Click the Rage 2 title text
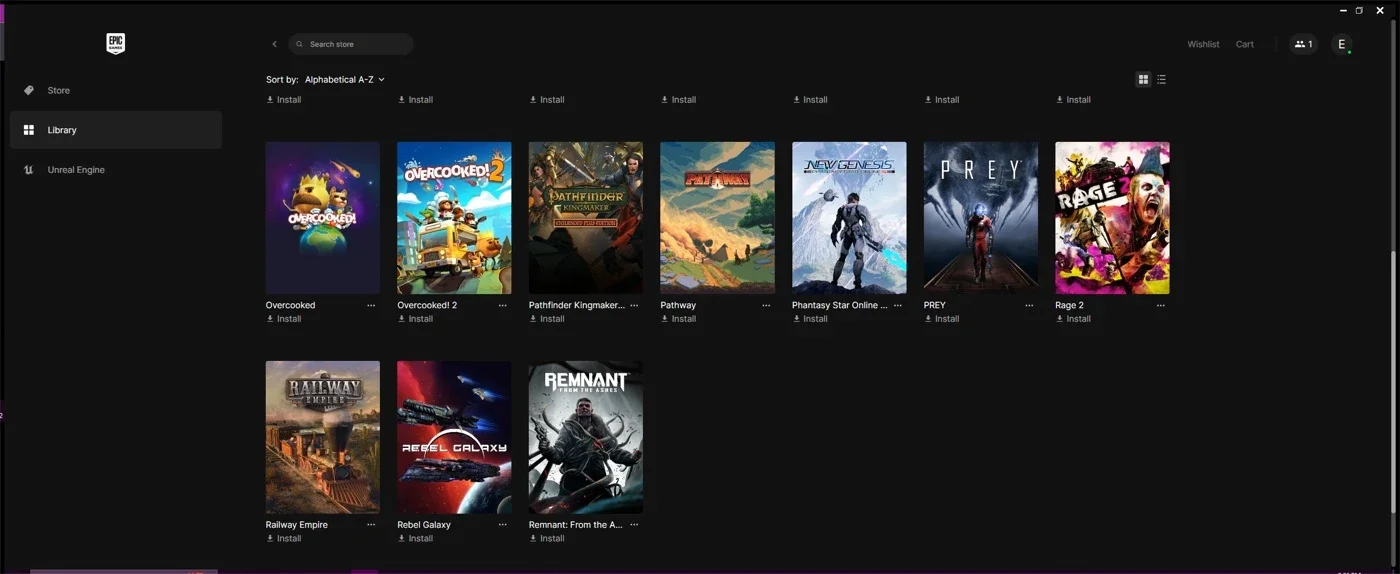The image size is (1400, 574). (x=1069, y=305)
